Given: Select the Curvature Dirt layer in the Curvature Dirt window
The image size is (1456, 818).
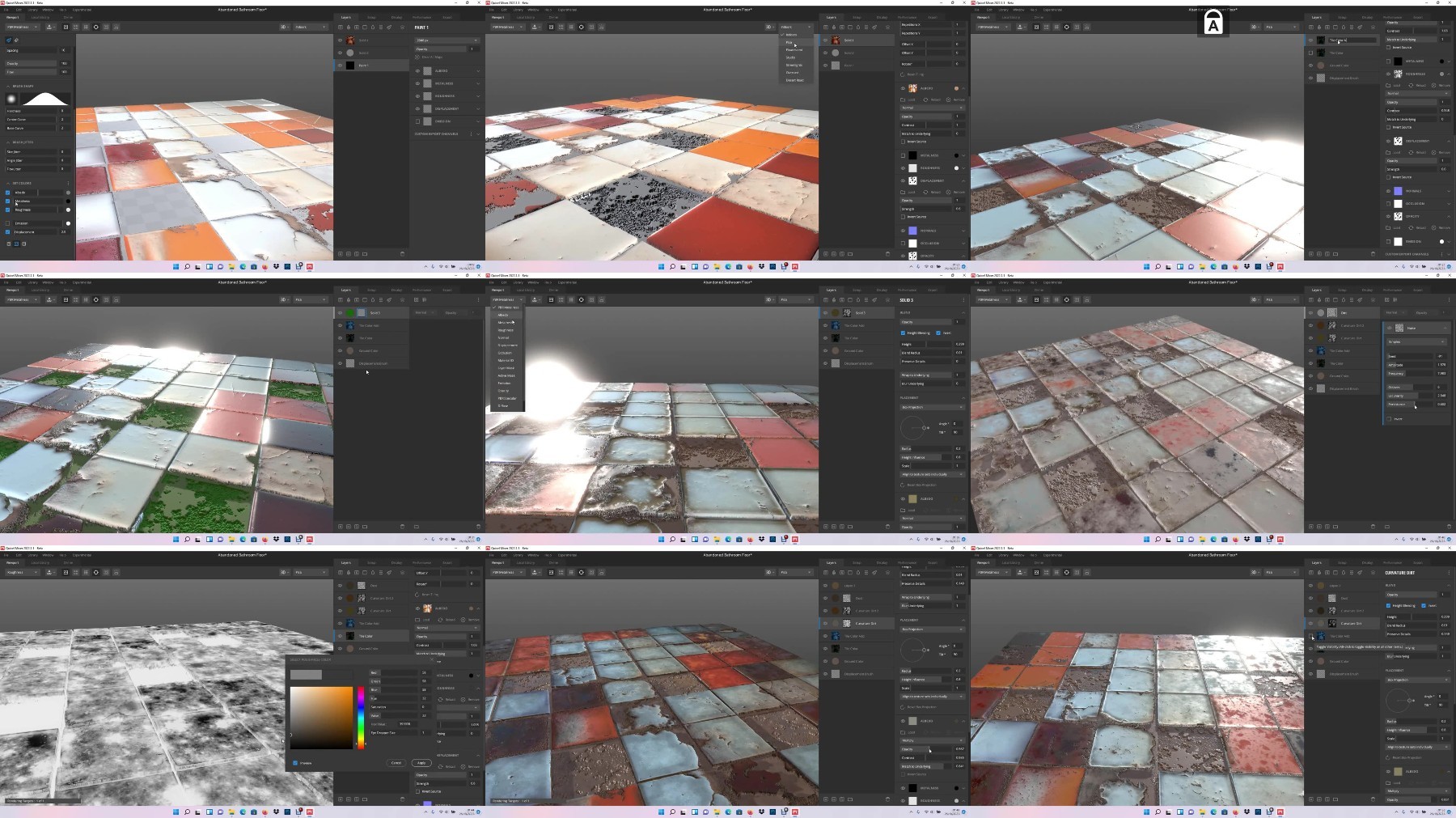Looking at the screenshot, I should (1343, 623).
